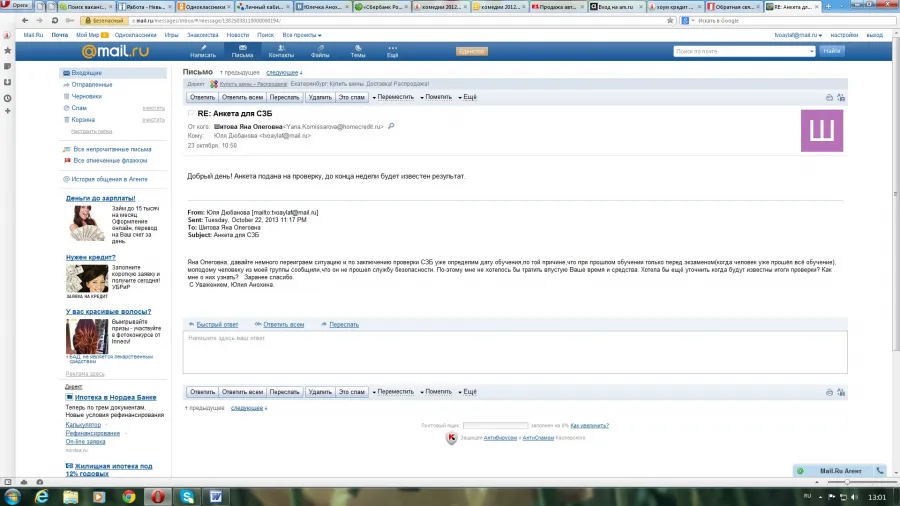
Task: Adjust the Opera zoom slider in status bar
Action: 849,482
